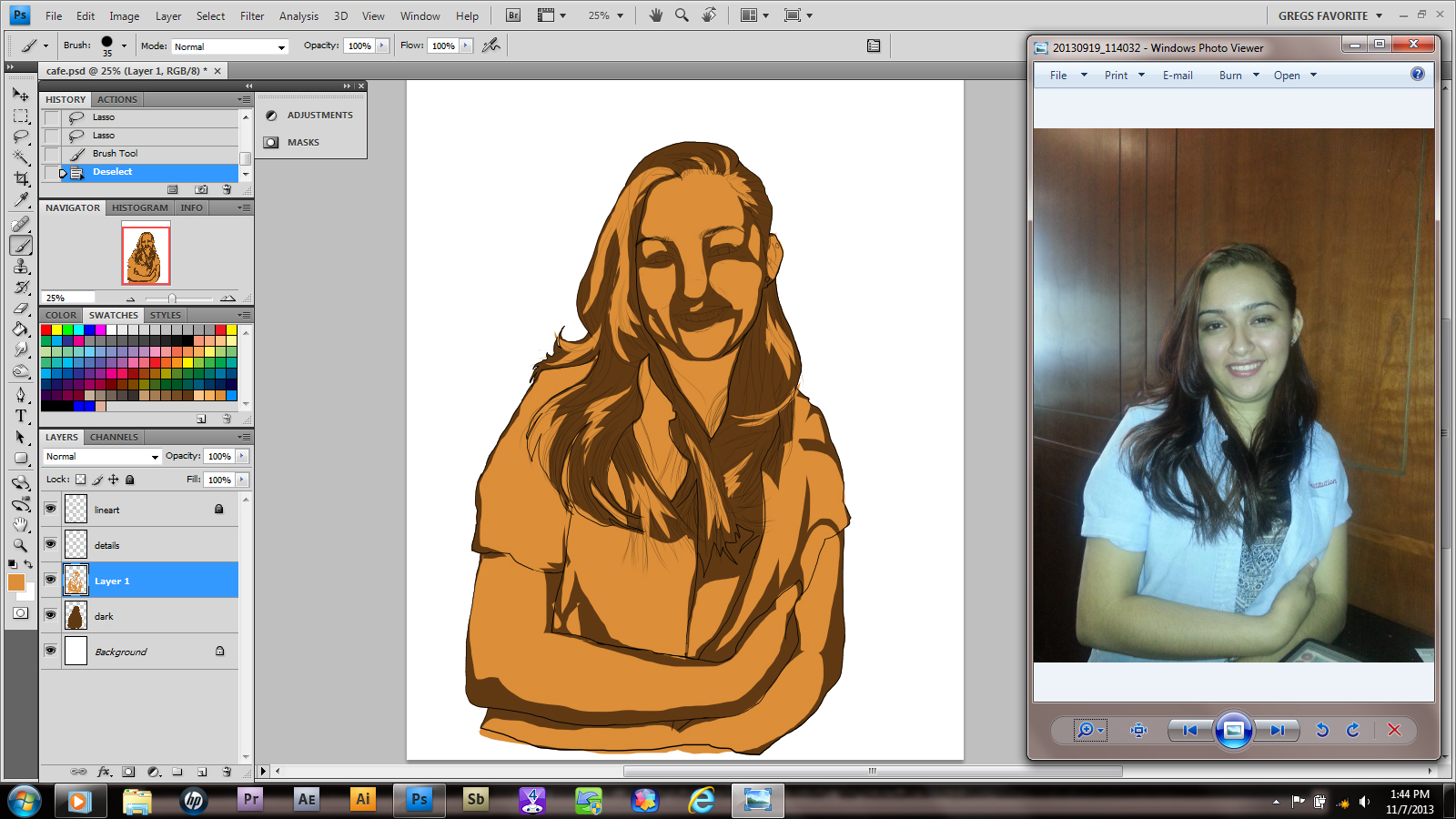Select the Lasso tool in toolbox
1456x819 pixels.
point(21,136)
